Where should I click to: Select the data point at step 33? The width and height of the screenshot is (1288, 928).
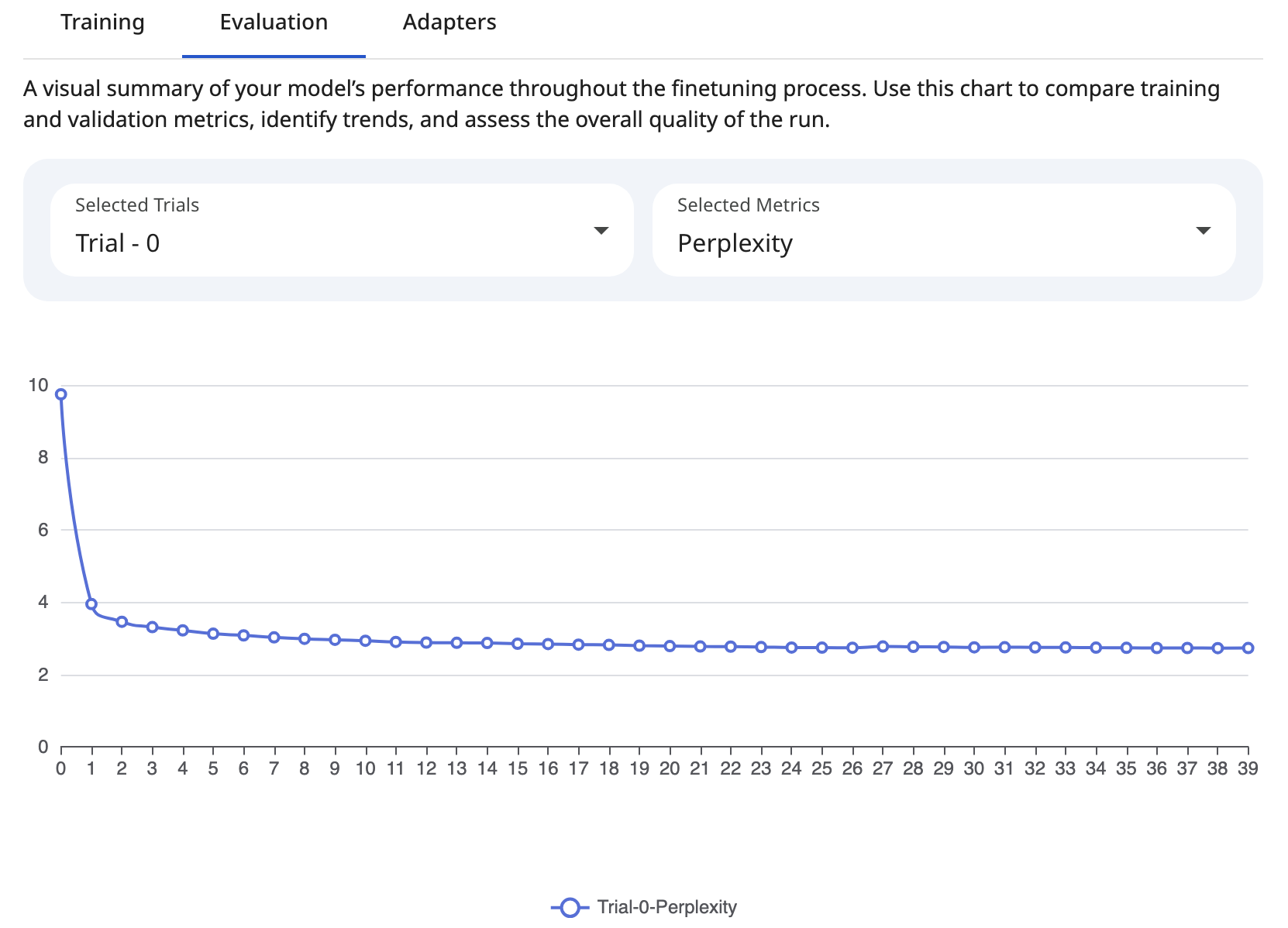(1066, 648)
